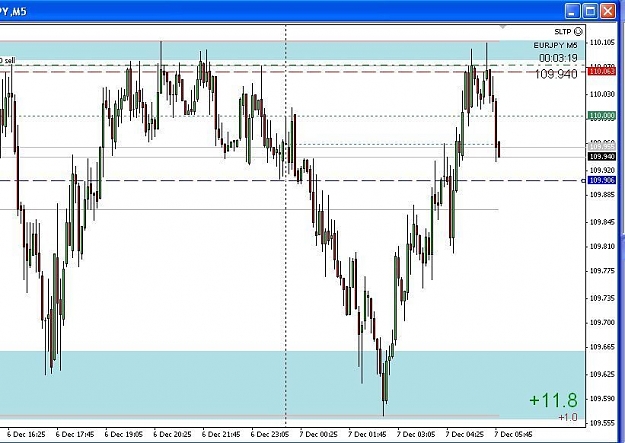Click the 6 Dec 21:45 time label

221,434
